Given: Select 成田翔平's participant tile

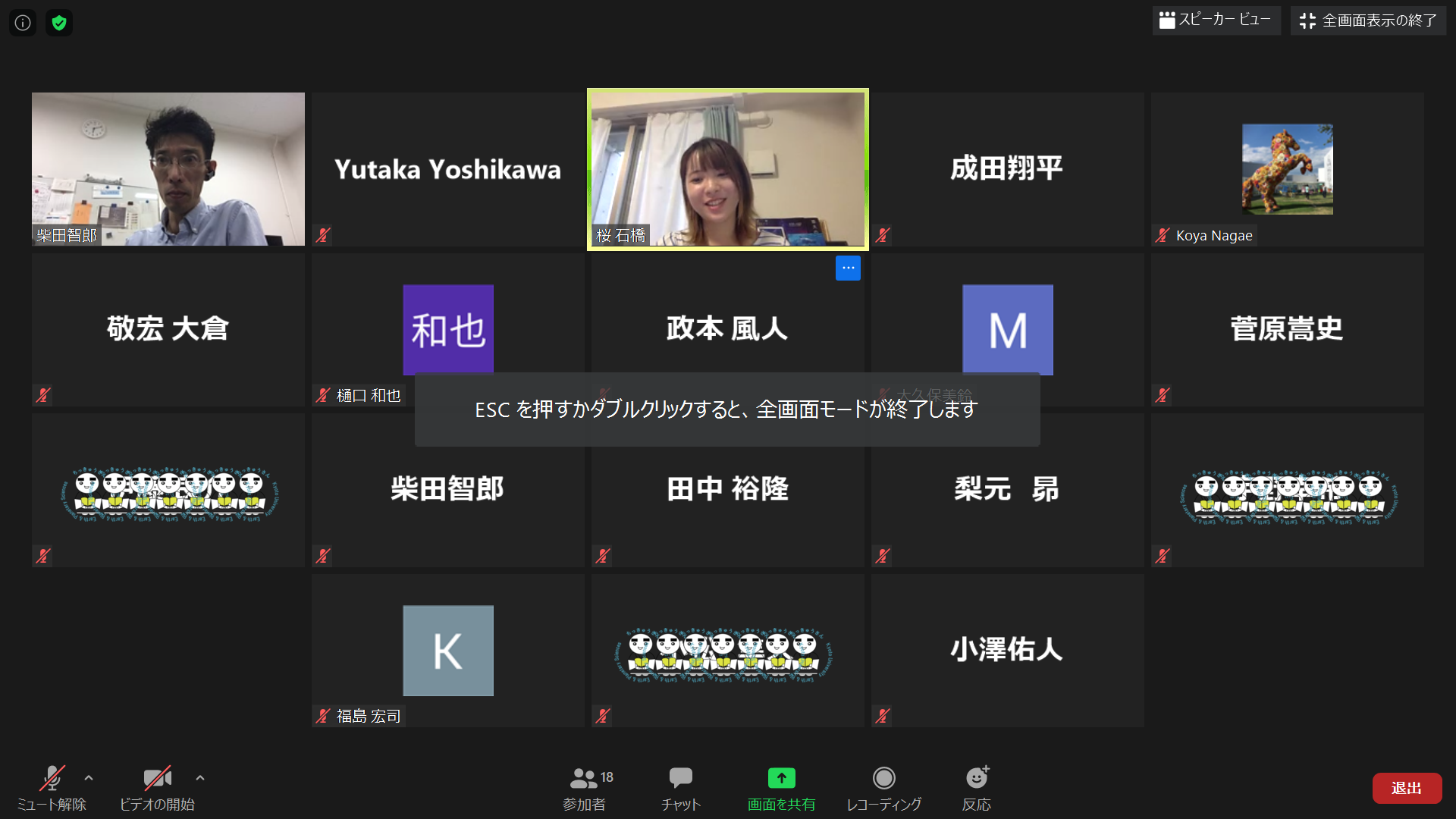Looking at the screenshot, I should 1007,169.
